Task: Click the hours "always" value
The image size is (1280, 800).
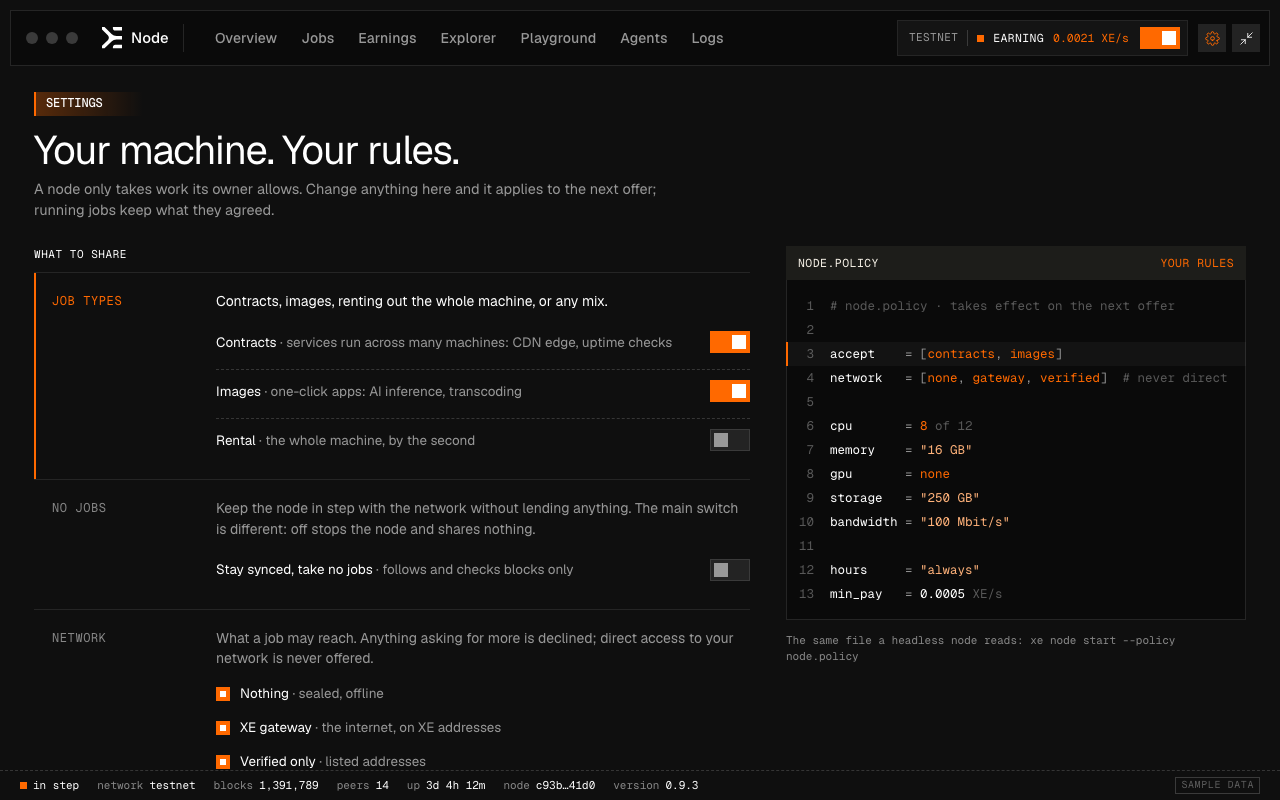Action: click(x=950, y=570)
